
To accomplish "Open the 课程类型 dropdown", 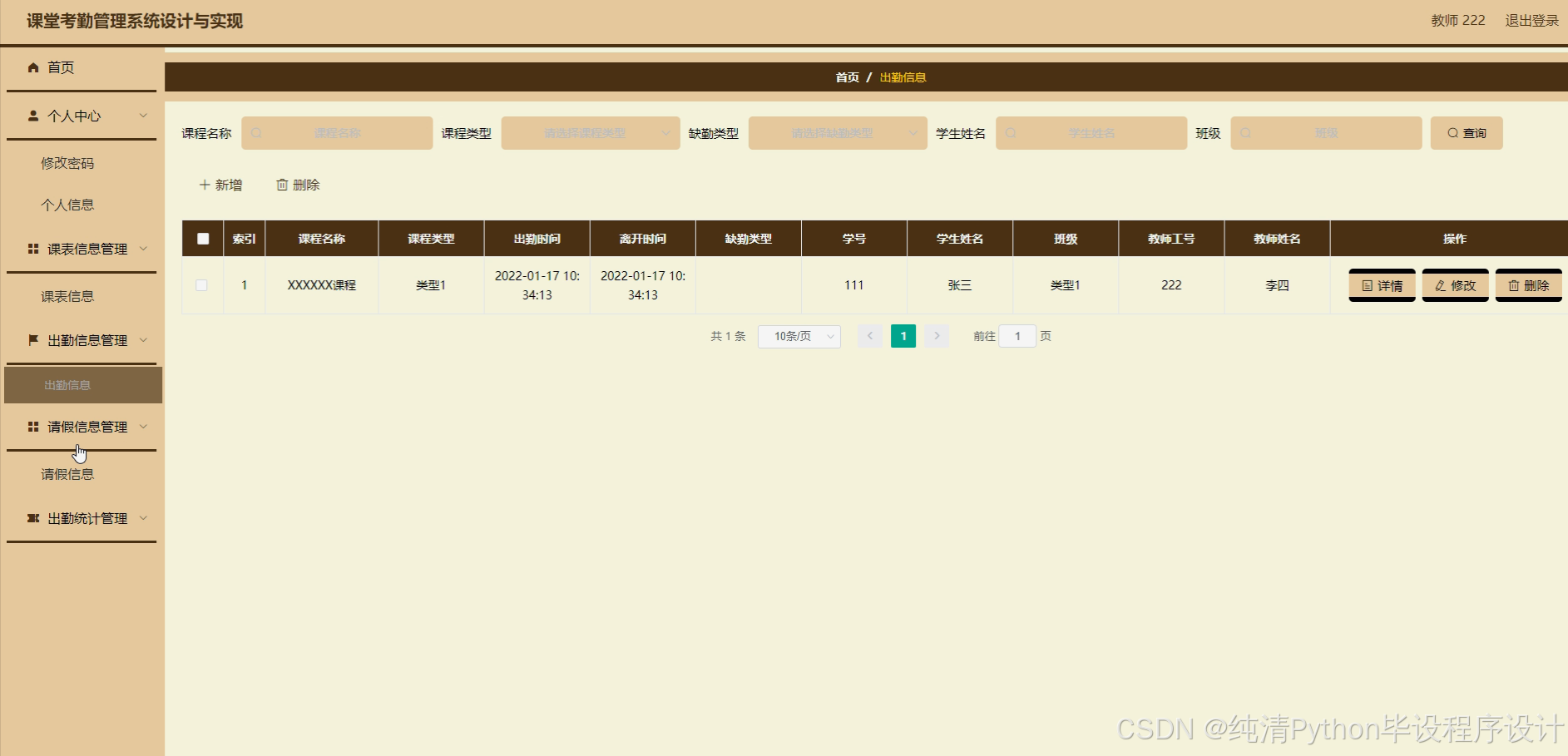I will [591, 133].
